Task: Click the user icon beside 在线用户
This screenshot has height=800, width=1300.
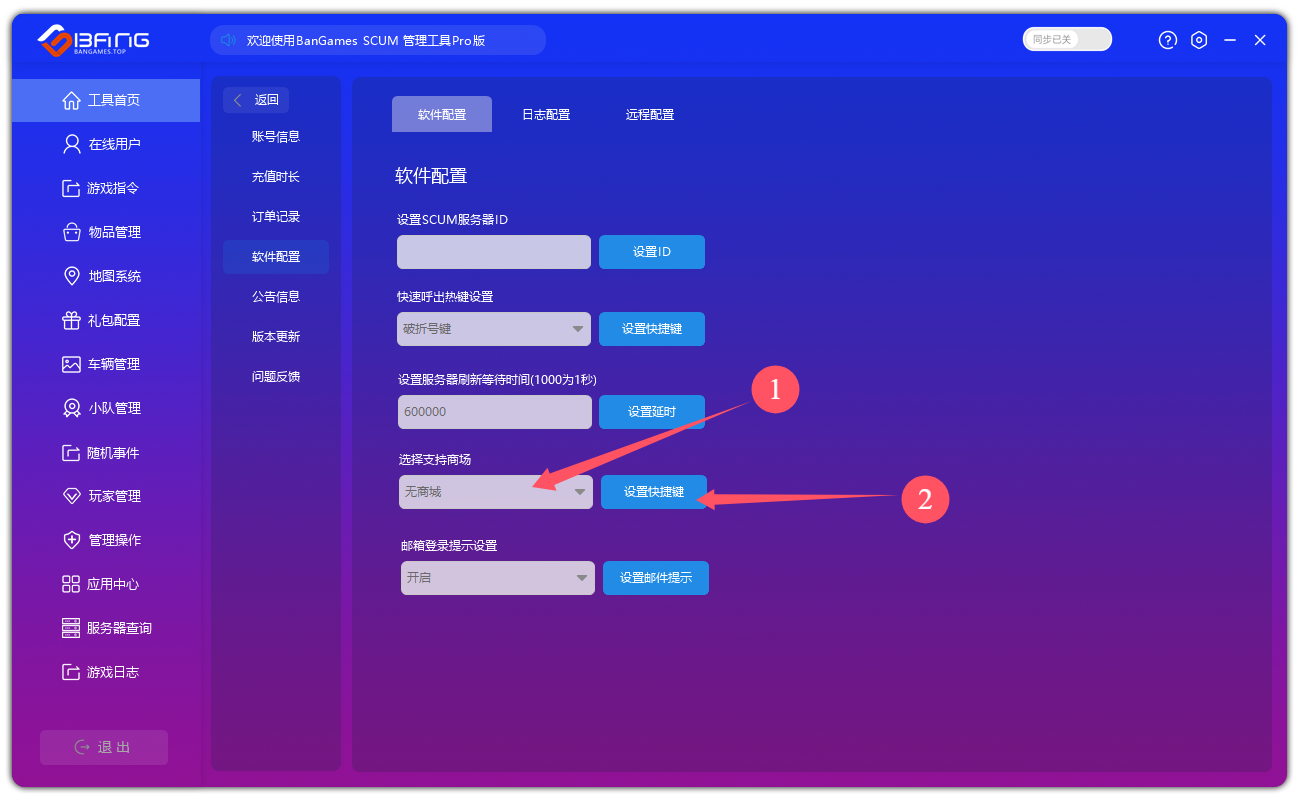Action: pyautogui.click(x=71, y=144)
